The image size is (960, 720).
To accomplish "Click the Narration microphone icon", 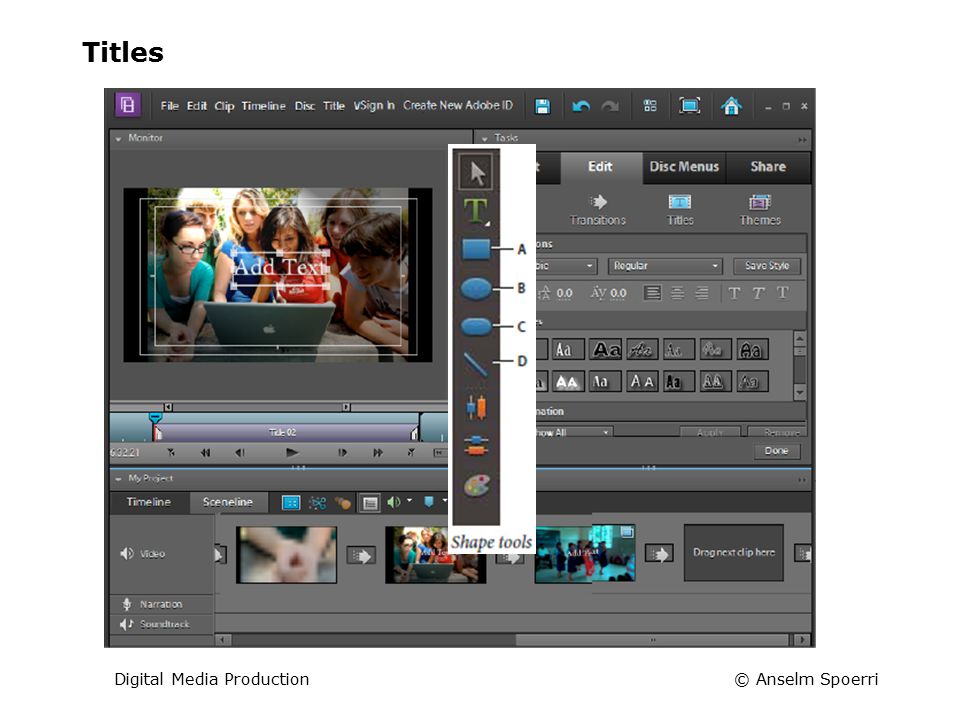I will [127, 604].
